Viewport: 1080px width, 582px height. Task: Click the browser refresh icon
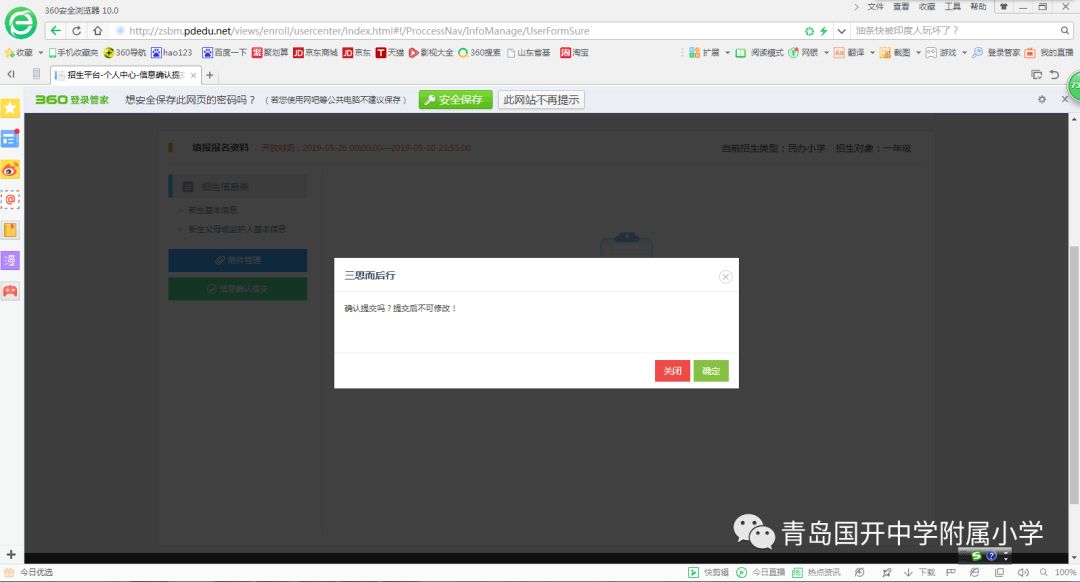click(x=77, y=31)
